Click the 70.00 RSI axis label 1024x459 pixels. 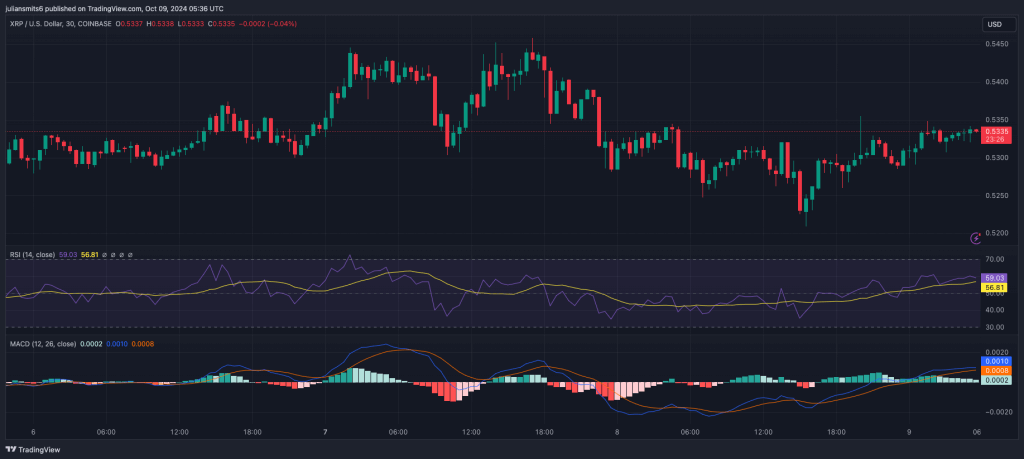coord(993,260)
